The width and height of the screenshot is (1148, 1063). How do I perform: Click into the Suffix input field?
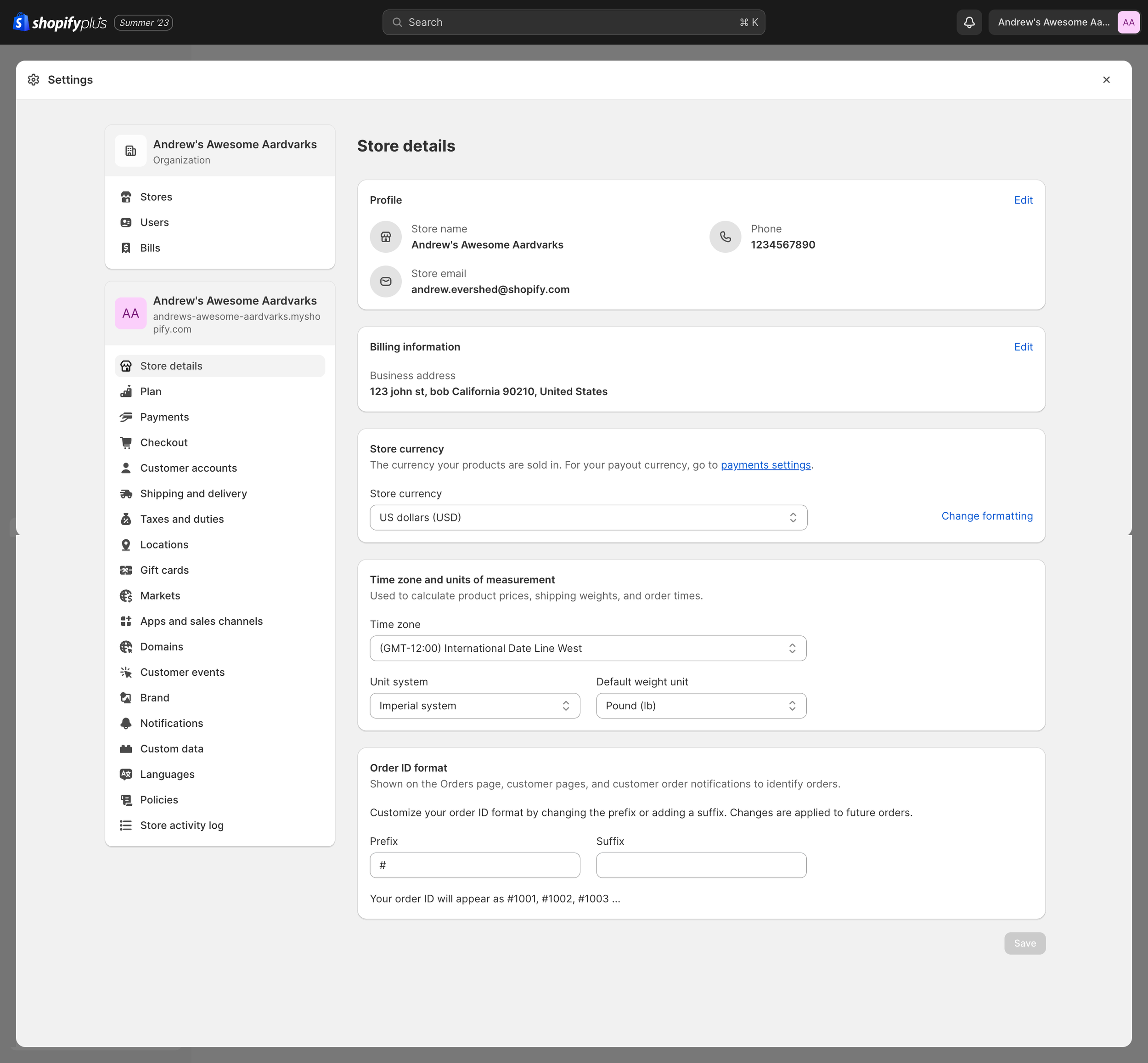click(701, 865)
